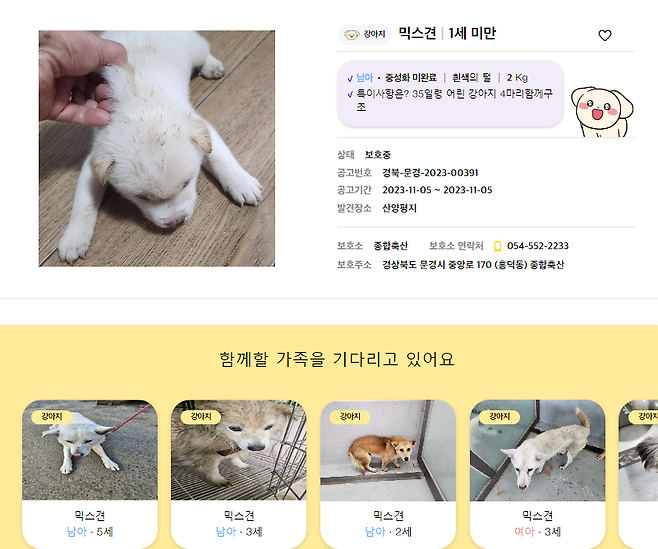The image size is (658, 549).
Task: Select the 강아지 tag on second card
Action: [x=201, y=416]
